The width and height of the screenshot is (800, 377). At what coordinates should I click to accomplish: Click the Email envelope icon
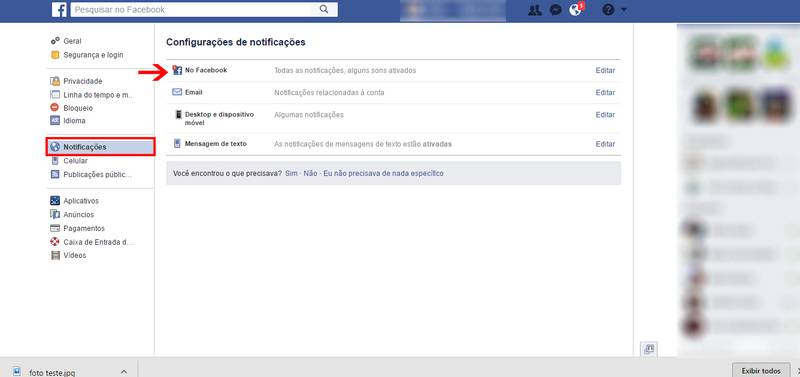177,92
